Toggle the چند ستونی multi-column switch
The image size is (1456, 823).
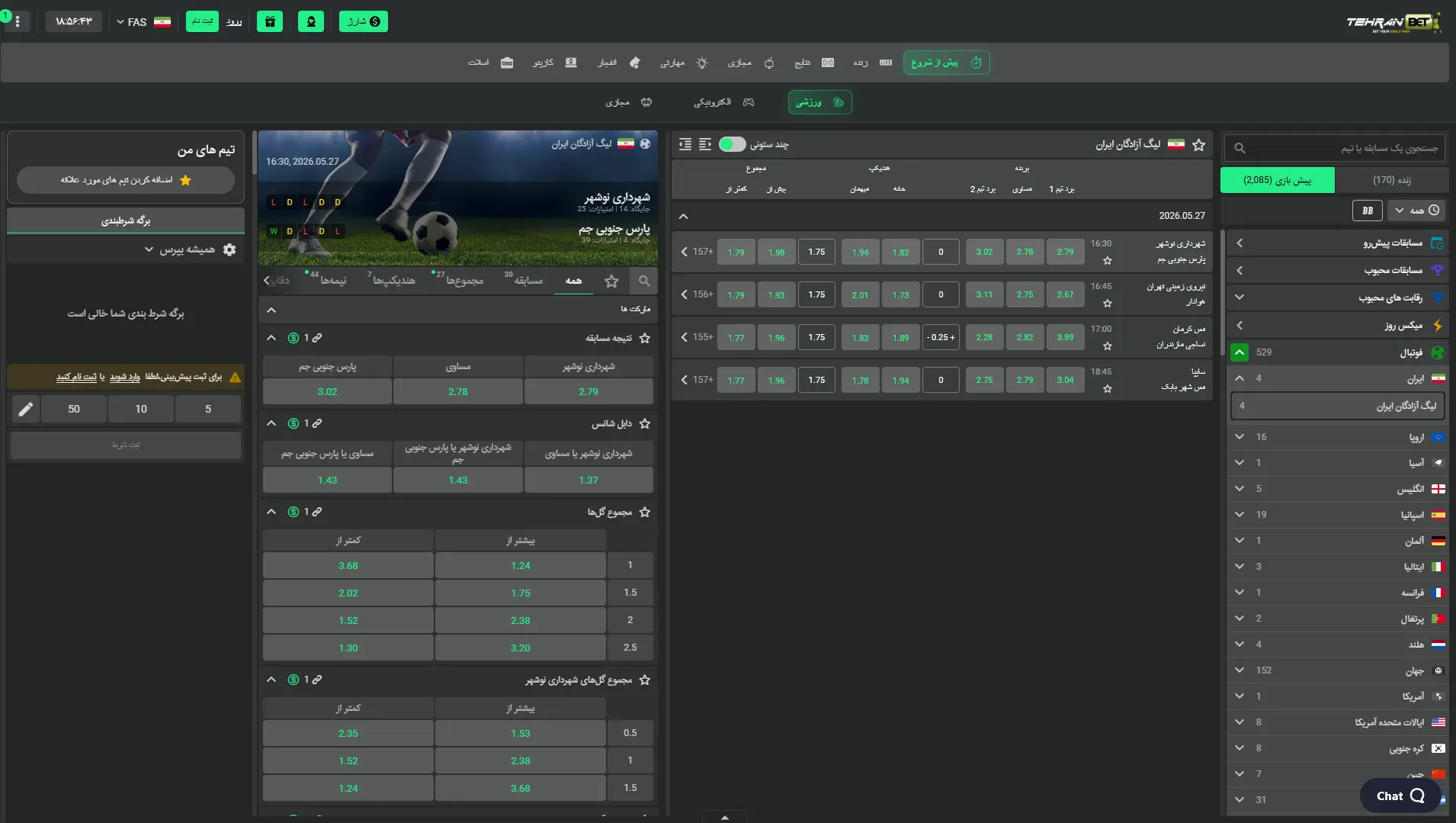(732, 144)
